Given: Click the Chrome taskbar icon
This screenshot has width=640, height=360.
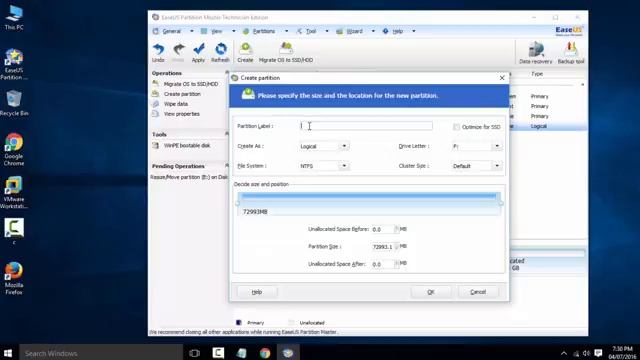Looking at the screenshot, I should [265, 353].
